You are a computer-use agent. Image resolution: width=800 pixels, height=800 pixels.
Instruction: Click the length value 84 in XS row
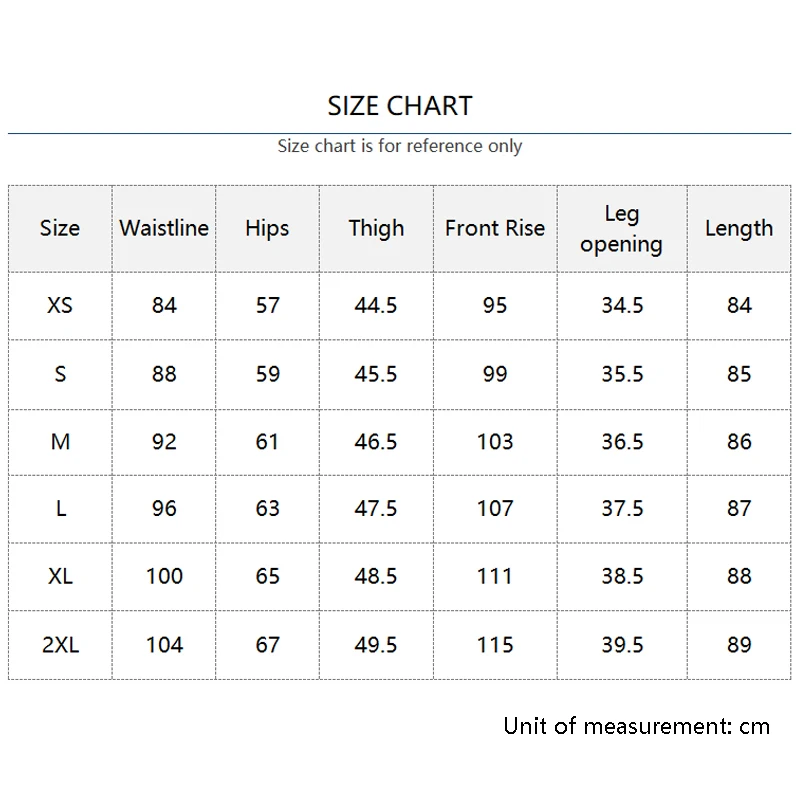pyautogui.click(x=739, y=305)
